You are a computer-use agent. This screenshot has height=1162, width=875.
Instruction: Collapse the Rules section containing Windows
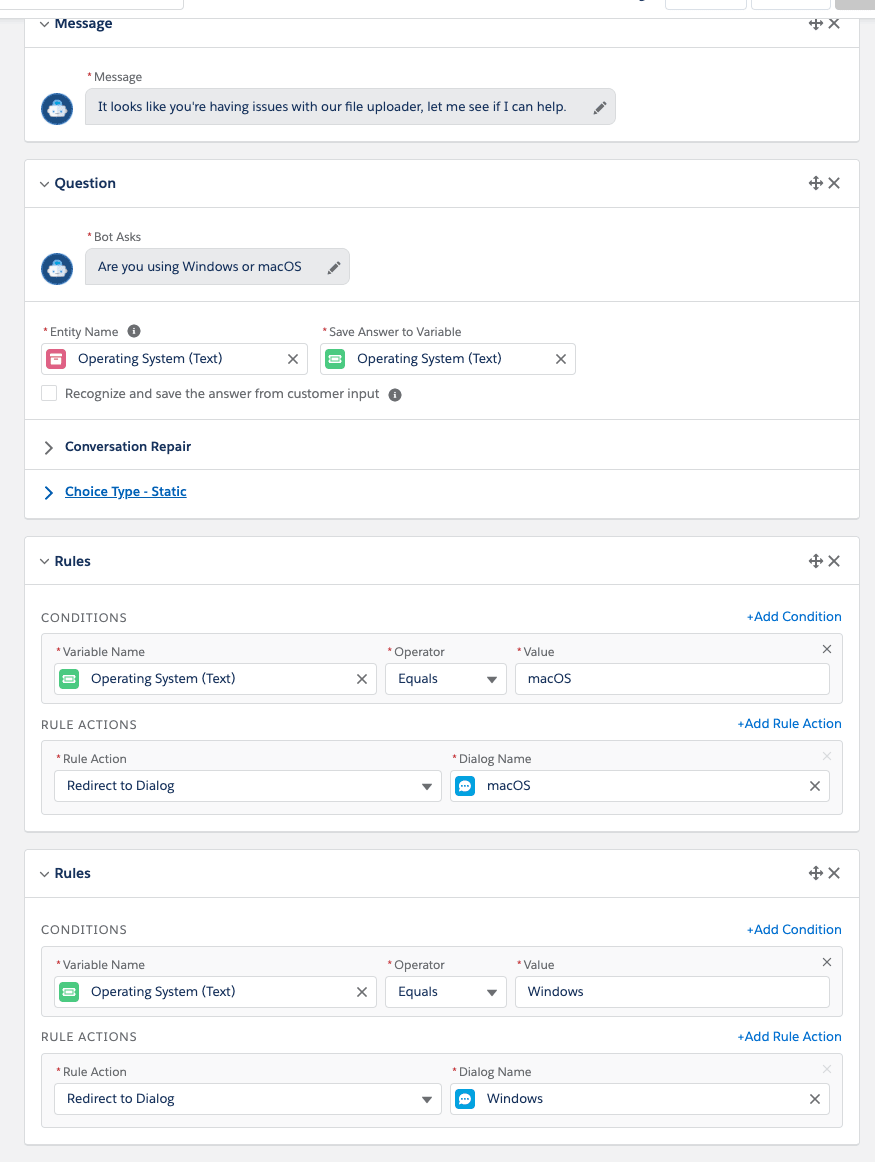coord(44,874)
